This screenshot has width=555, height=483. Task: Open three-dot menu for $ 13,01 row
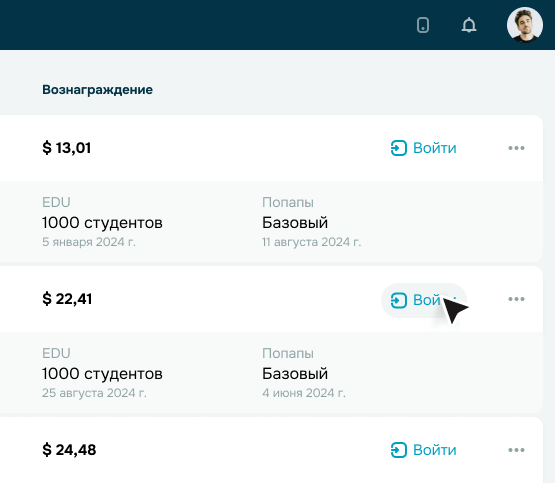point(516,148)
